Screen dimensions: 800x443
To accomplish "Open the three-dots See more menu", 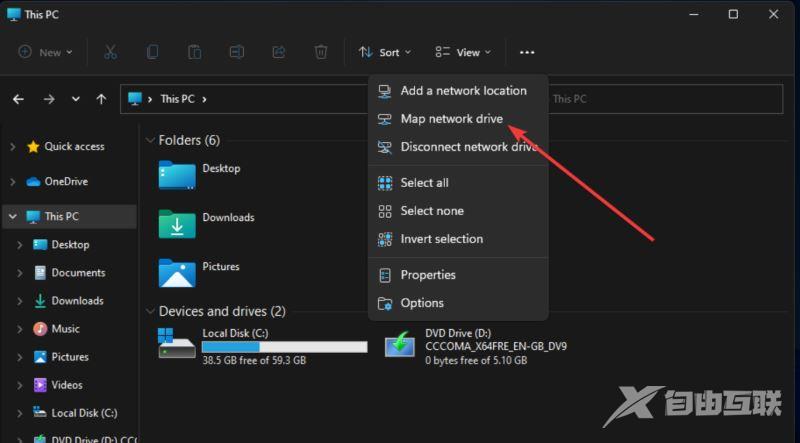I will (527, 53).
